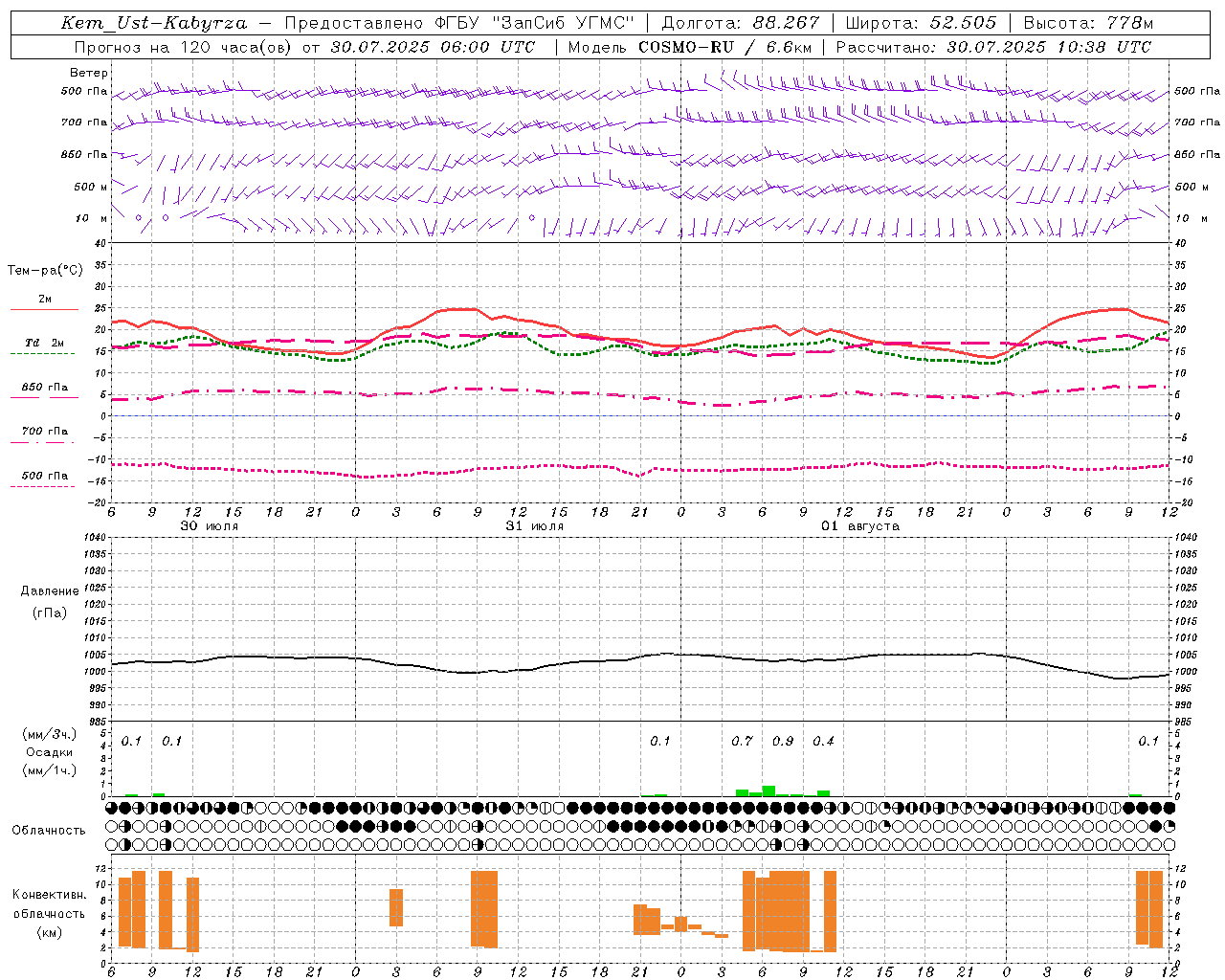Viewport: 1225px width, 980px height.
Task: Click the latitude value Широта: 52.505
Action: tap(921, 23)
